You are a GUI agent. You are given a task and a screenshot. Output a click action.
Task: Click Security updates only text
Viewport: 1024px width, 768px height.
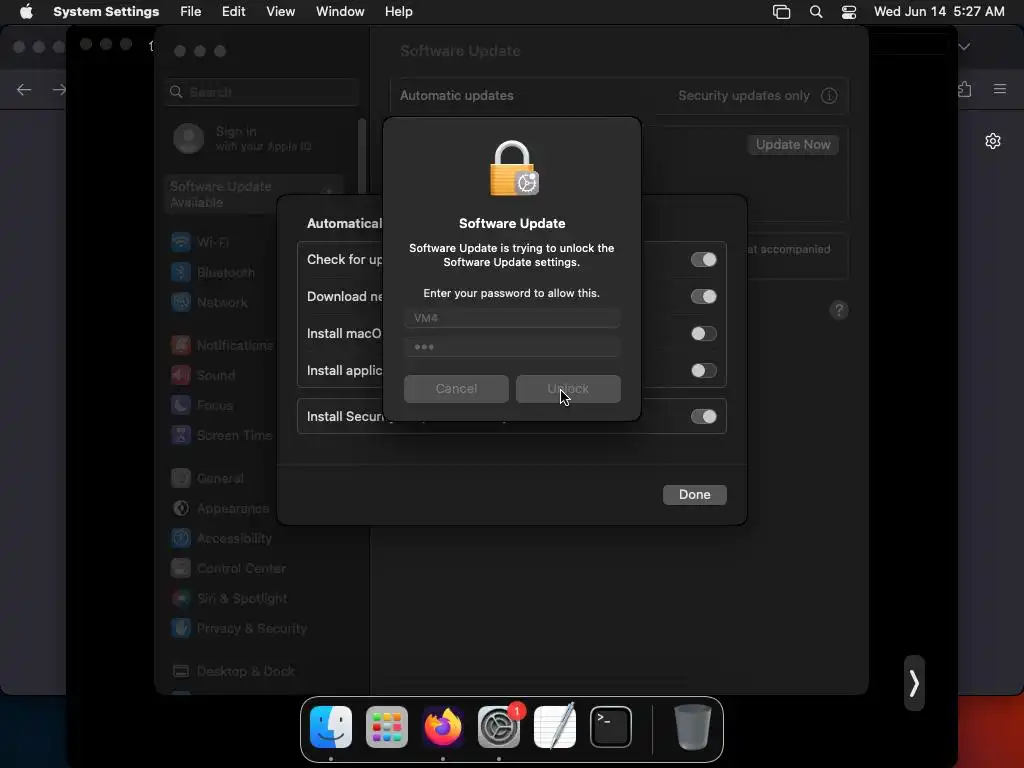(744, 96)
